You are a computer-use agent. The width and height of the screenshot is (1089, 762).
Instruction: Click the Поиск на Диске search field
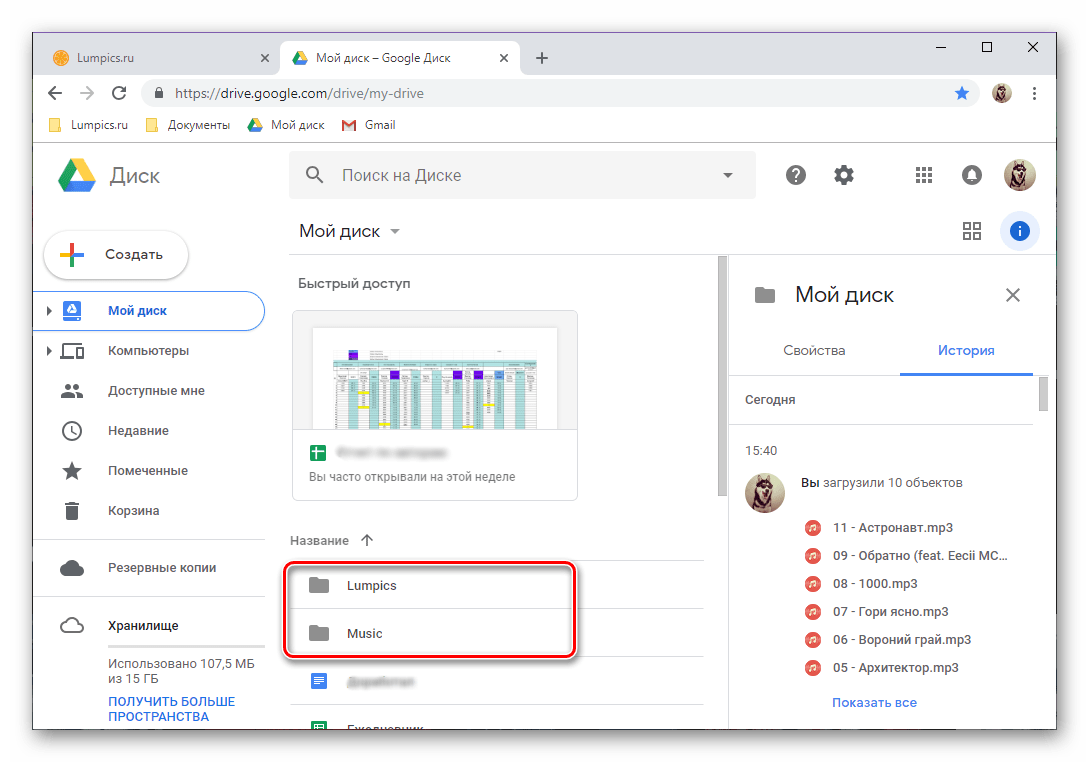(x=520, y=176)
